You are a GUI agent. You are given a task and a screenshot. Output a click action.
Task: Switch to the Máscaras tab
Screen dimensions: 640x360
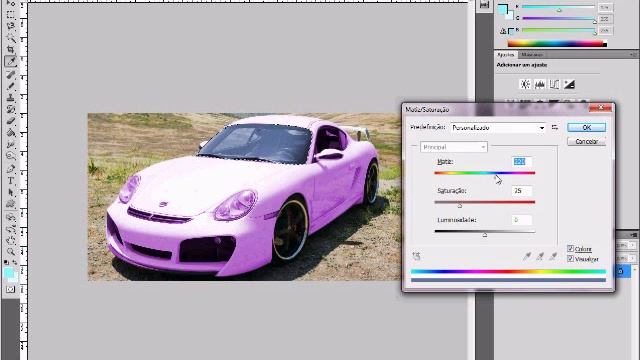click(x=532, y=54)
